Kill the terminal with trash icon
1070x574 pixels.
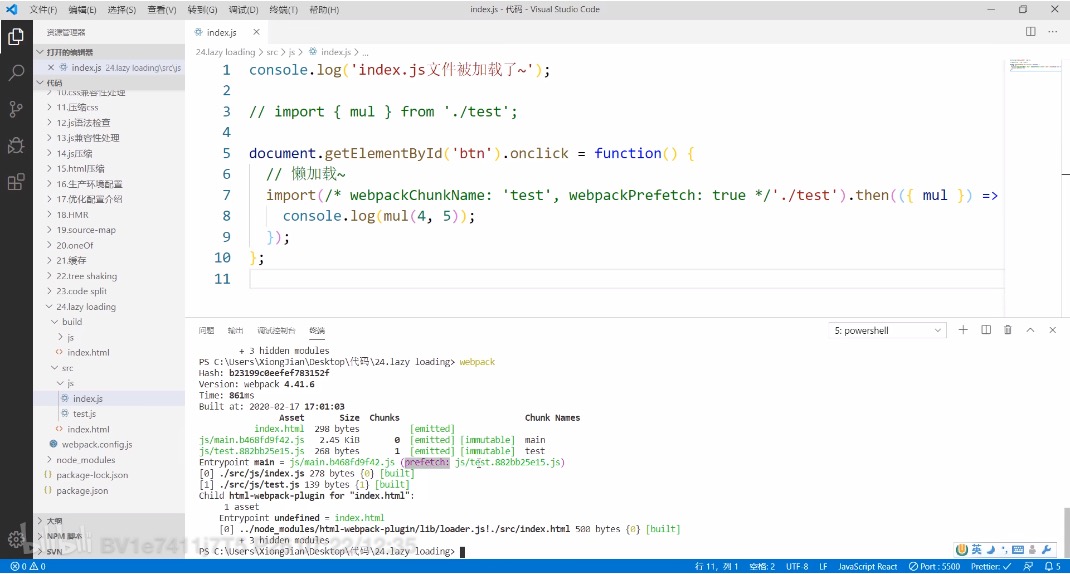click(x=1008, y=330)
